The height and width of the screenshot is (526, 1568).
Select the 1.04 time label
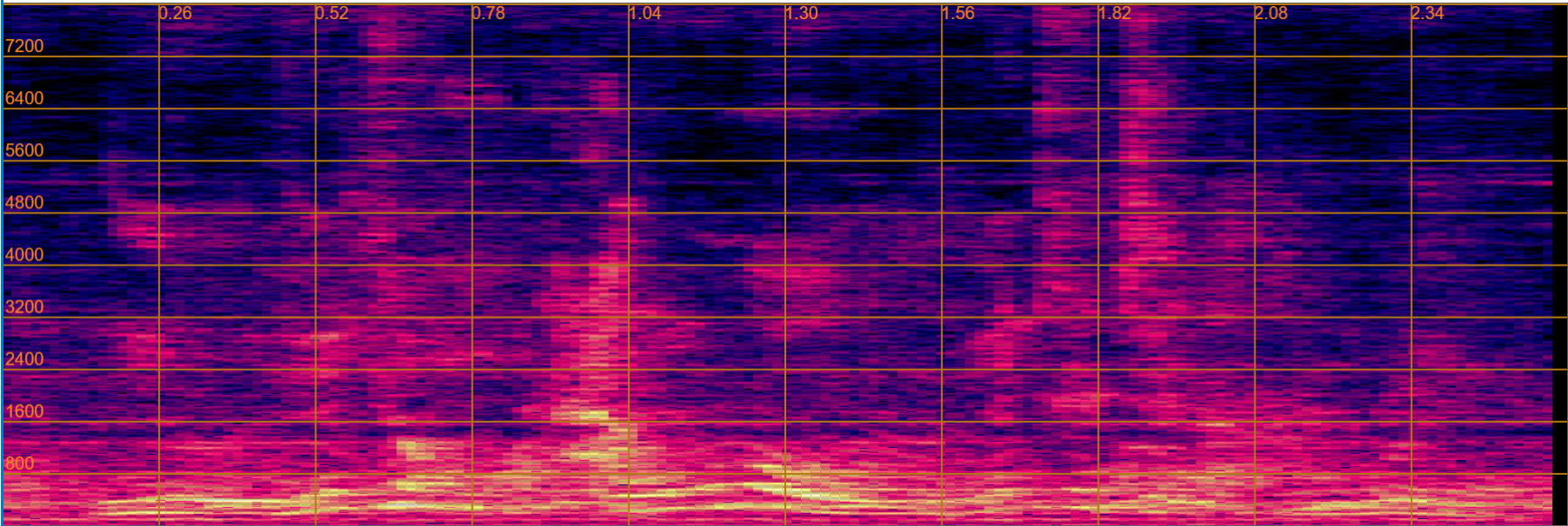click(x=645, y=13)
